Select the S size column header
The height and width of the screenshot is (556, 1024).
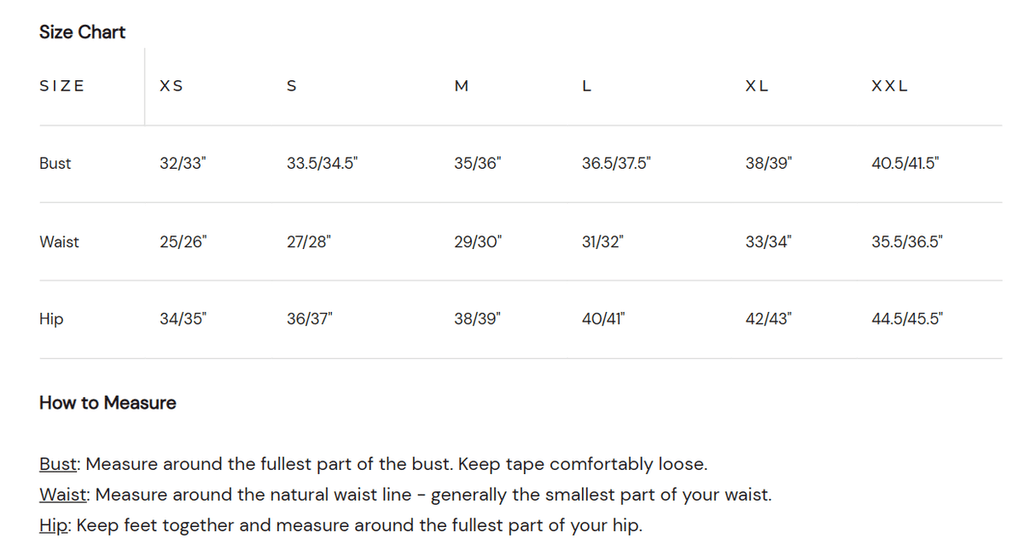coord(292,86)
